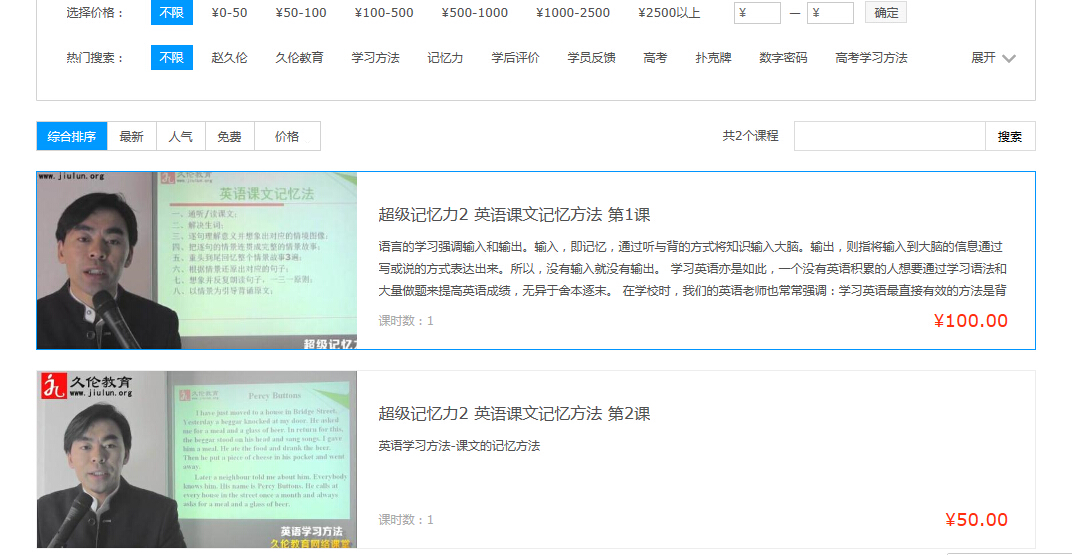Click the maximum price input field

(830, 13)
